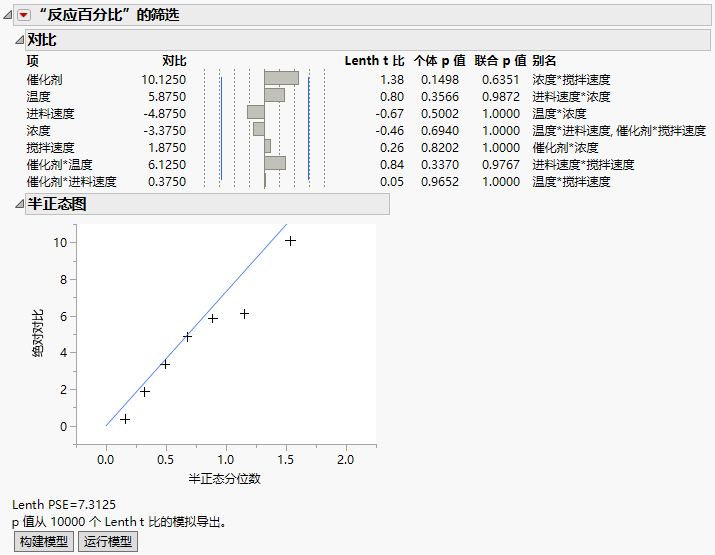Click the Lenth PSE=7.3125 text
The image size is (715, 555).
click(64, 504)
